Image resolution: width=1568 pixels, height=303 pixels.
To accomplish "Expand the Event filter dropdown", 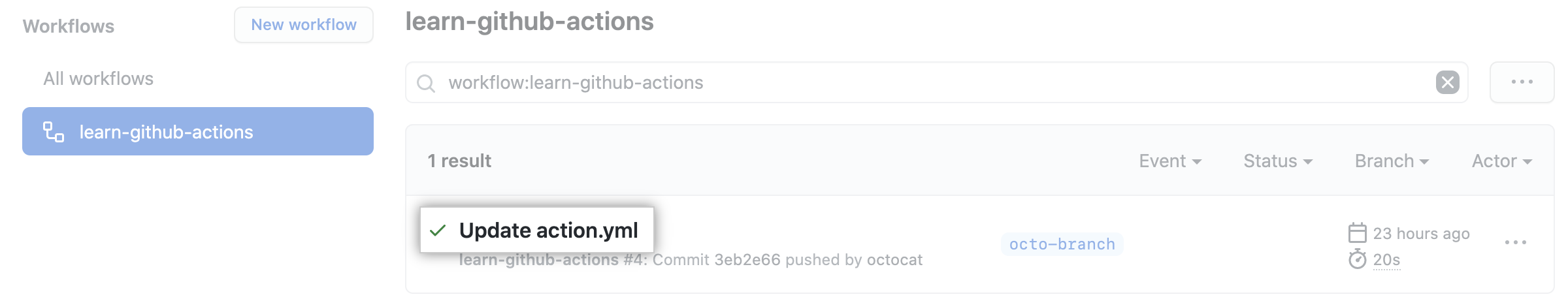I will 1170,161.
